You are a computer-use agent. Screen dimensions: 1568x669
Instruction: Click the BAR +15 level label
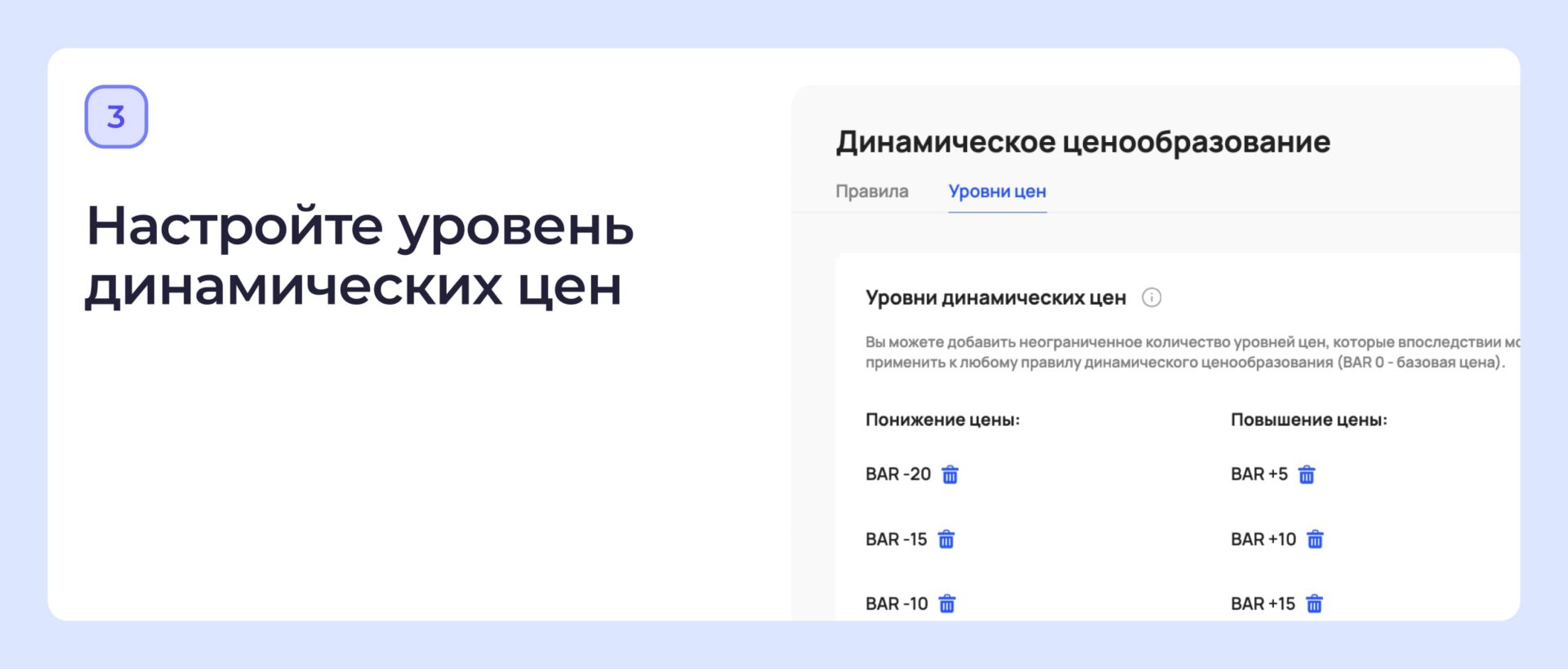click(1263, 604)
